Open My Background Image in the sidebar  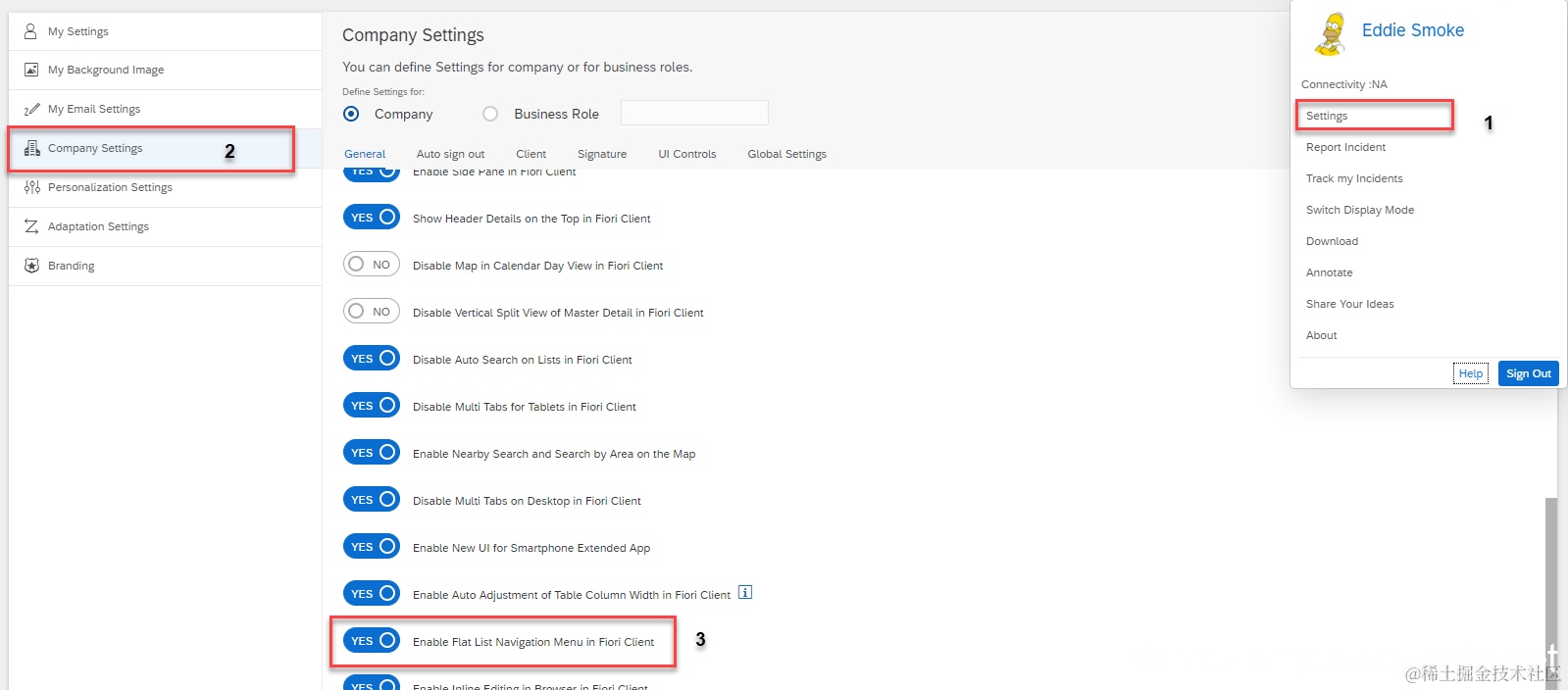click(165, 70)
